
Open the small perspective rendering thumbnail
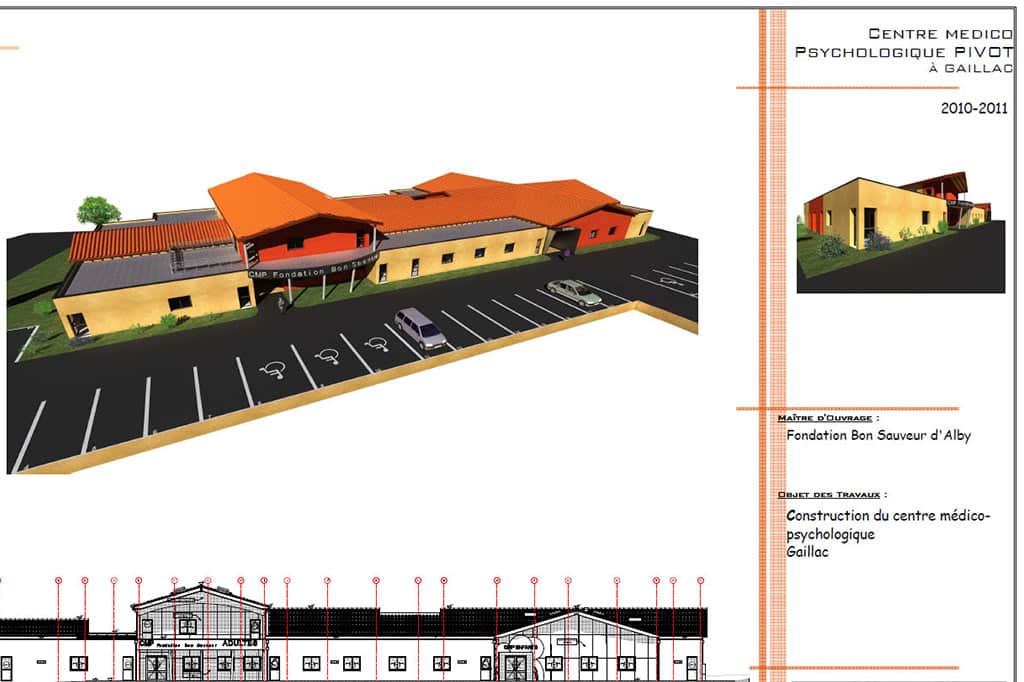901,232
